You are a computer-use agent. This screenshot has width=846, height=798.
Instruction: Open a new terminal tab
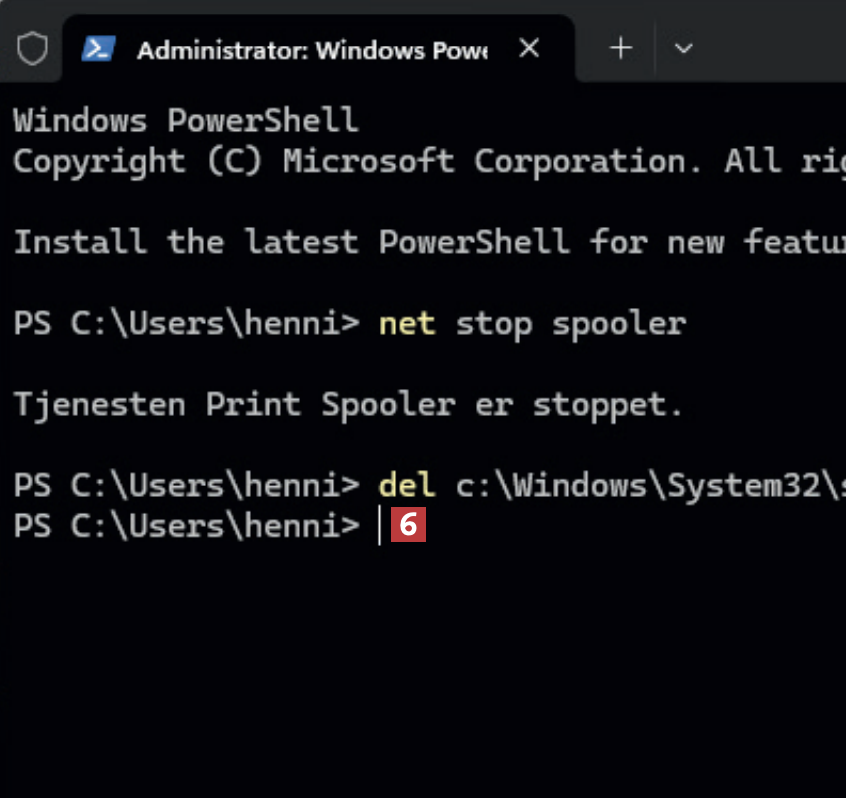point(621,47)
